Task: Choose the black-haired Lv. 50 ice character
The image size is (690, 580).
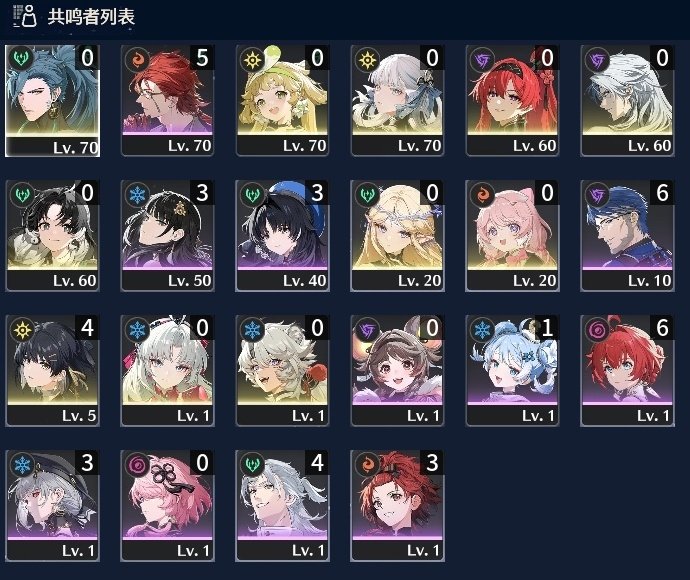Action: [x=167, y=235]
